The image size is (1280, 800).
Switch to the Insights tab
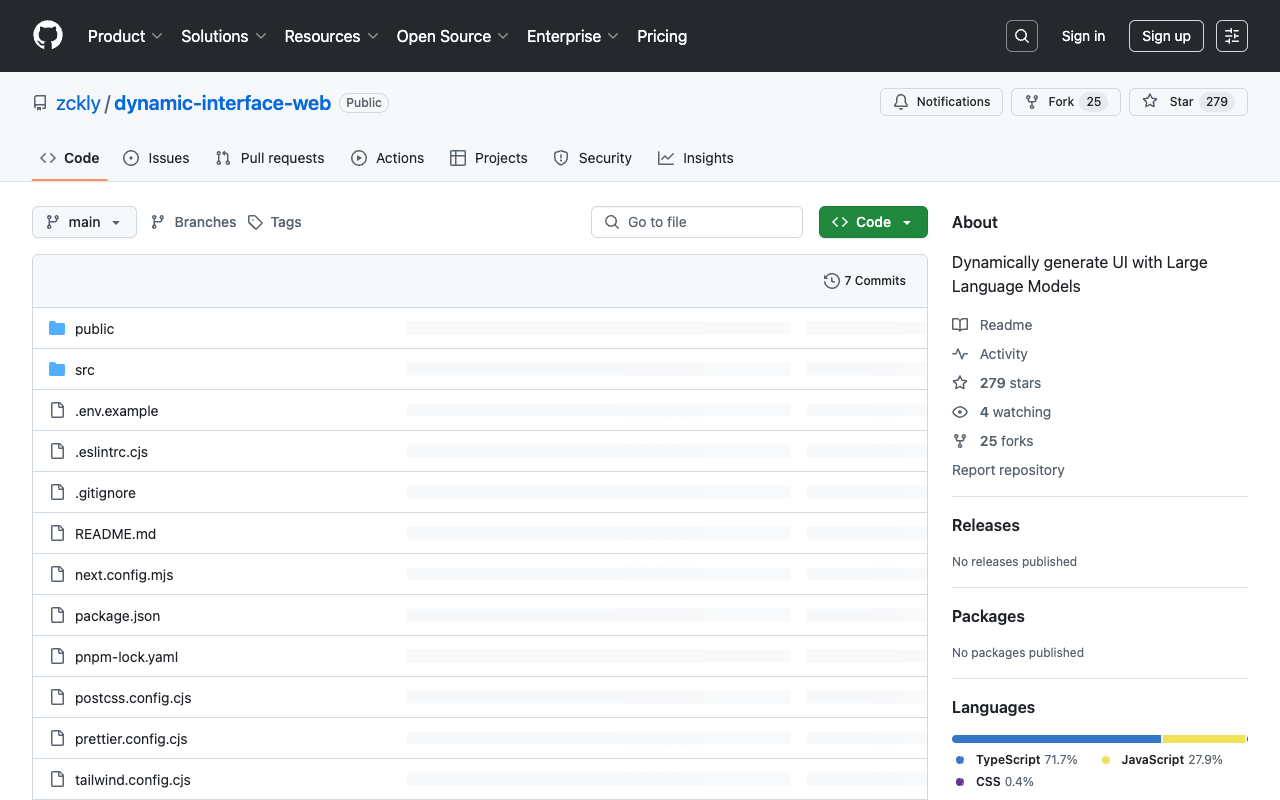[x=696, y=158]
